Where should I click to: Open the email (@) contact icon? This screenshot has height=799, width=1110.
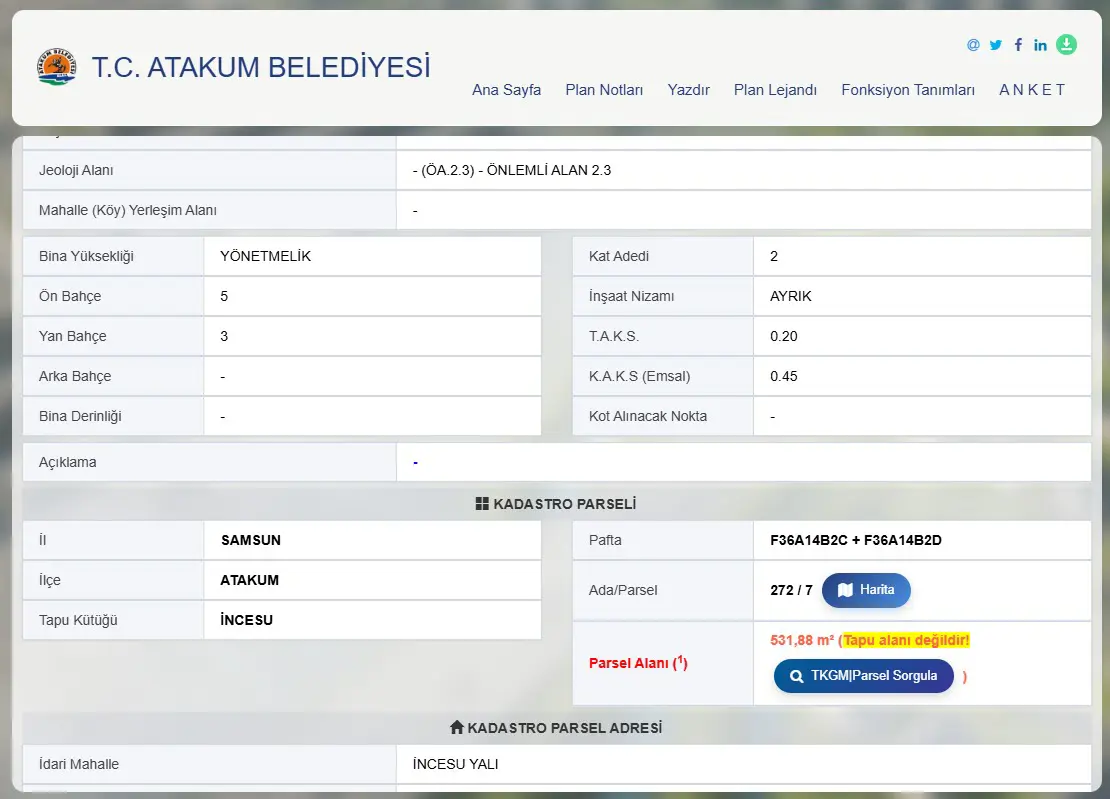coord(973,45)
